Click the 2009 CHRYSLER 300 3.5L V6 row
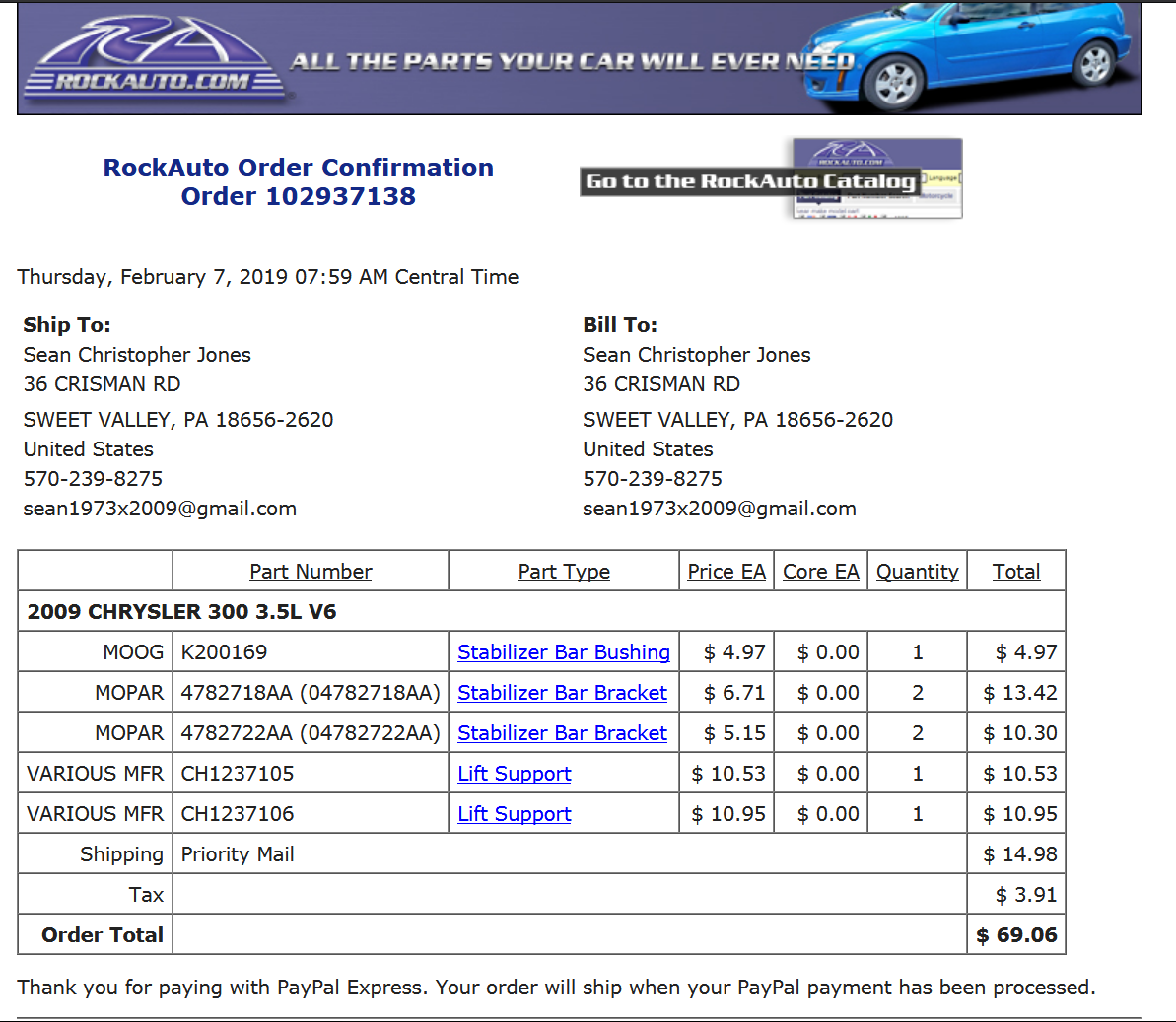The image size is (1176, 1022). point(541,611)
